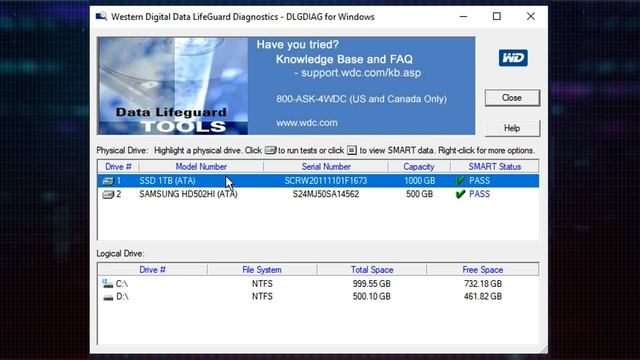640x360 pixels.
Task: Select the SSD 1TB (ATA) drive row
Action: [x=318, y=181]
